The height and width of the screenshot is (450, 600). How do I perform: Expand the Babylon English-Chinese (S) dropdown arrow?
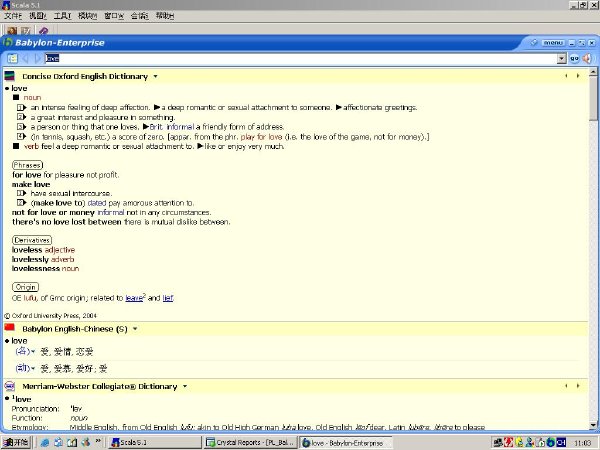point(135,329)
